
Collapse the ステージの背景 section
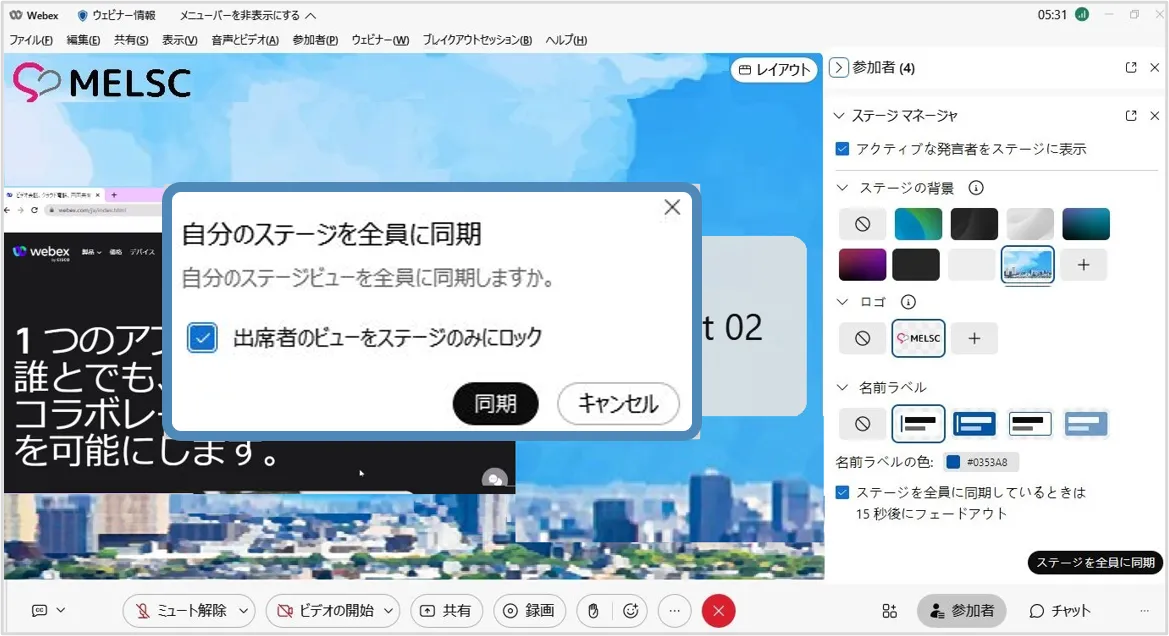(x=841, y=188)
